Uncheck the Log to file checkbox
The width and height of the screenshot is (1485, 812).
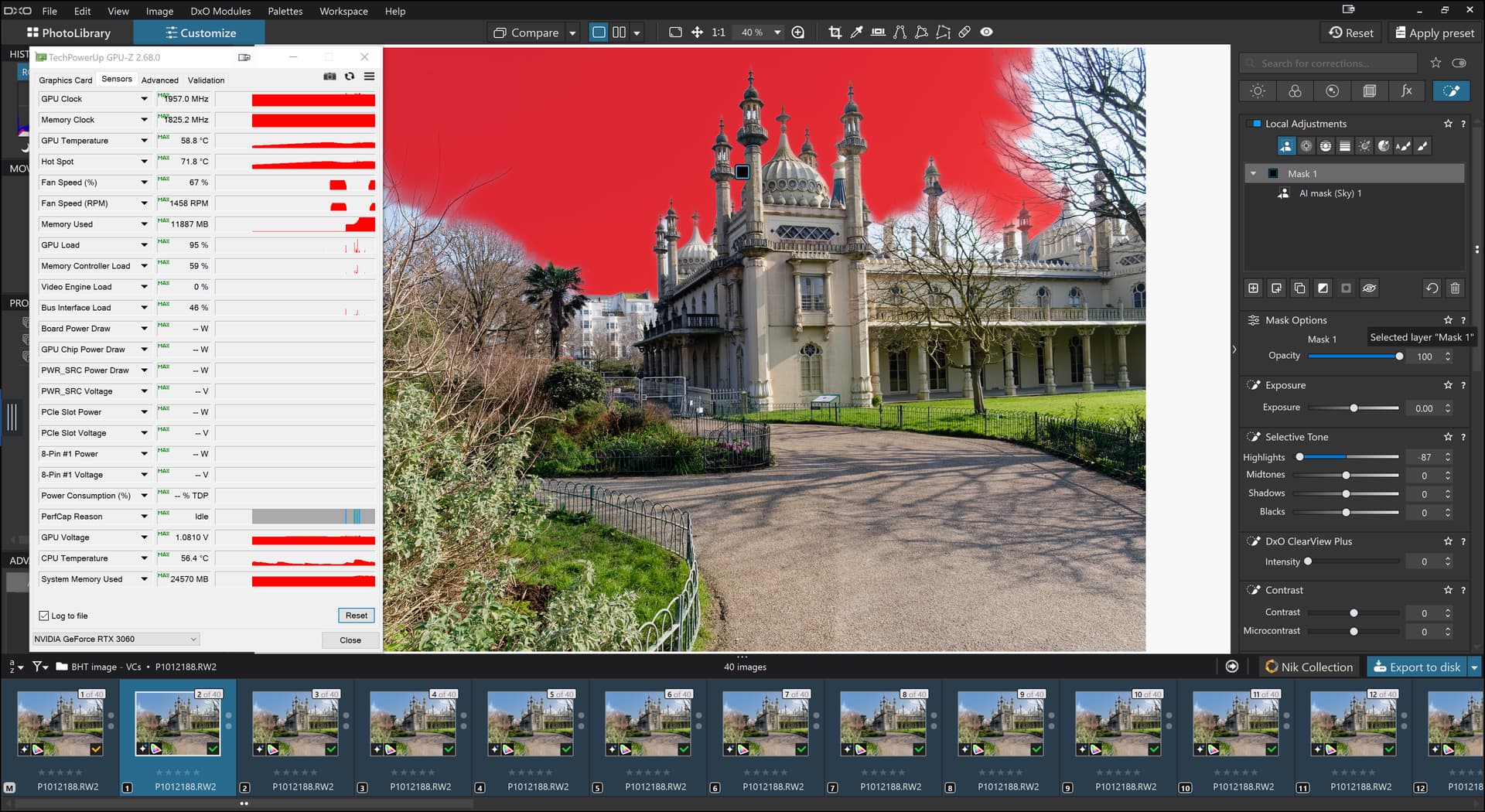pyautogui.click(x=44, y=616)
